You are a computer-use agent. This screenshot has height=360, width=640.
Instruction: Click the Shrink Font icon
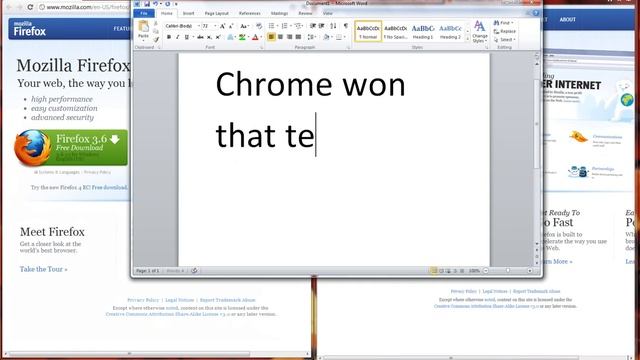click(231, 26)
